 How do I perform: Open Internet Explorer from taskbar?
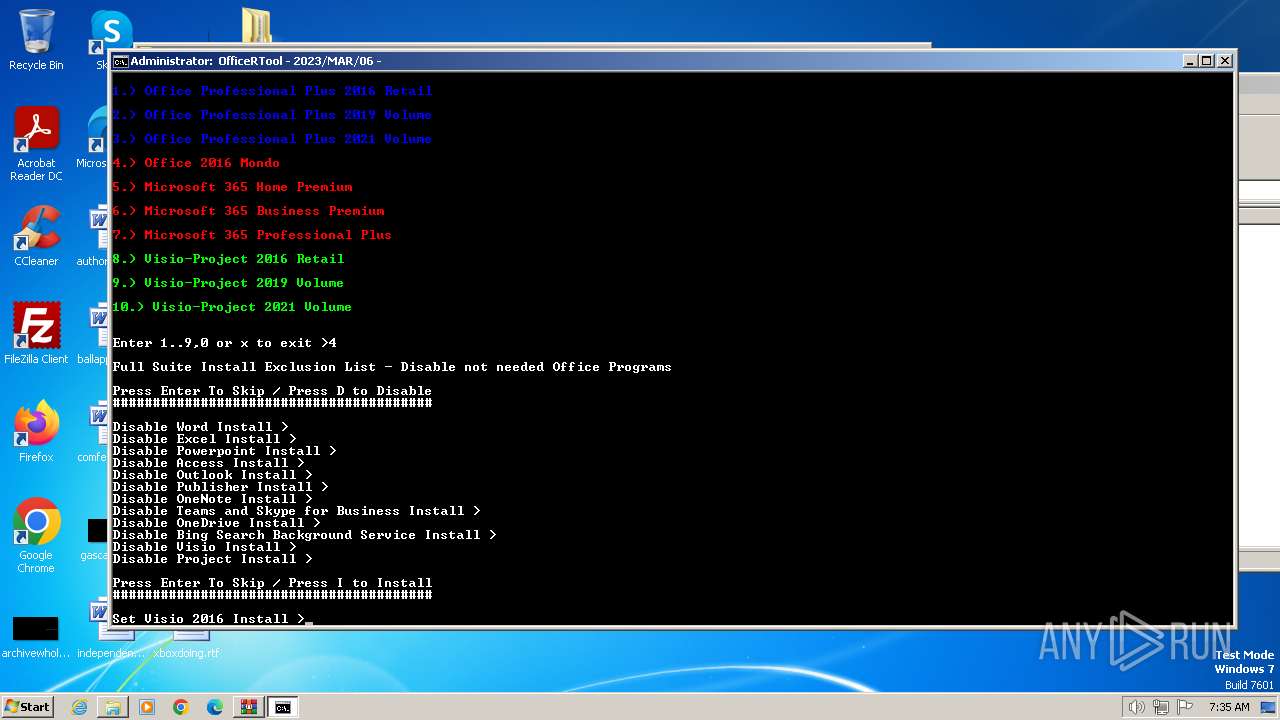(x=79, y=707)
